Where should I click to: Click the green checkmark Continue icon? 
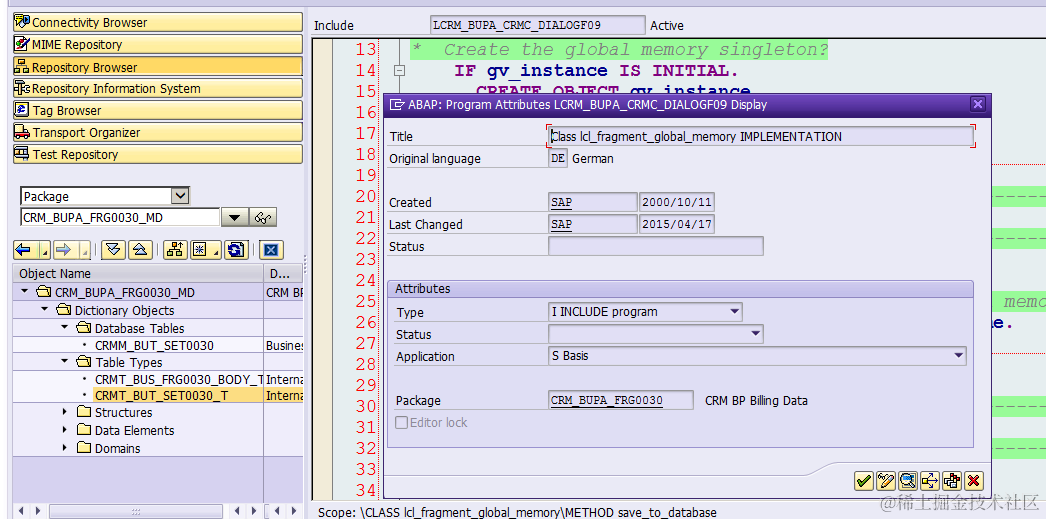pos(864,480)
